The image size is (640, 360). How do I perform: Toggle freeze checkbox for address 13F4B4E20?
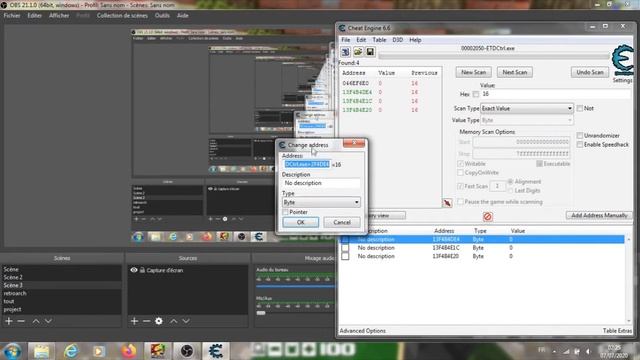coord(345,256)
